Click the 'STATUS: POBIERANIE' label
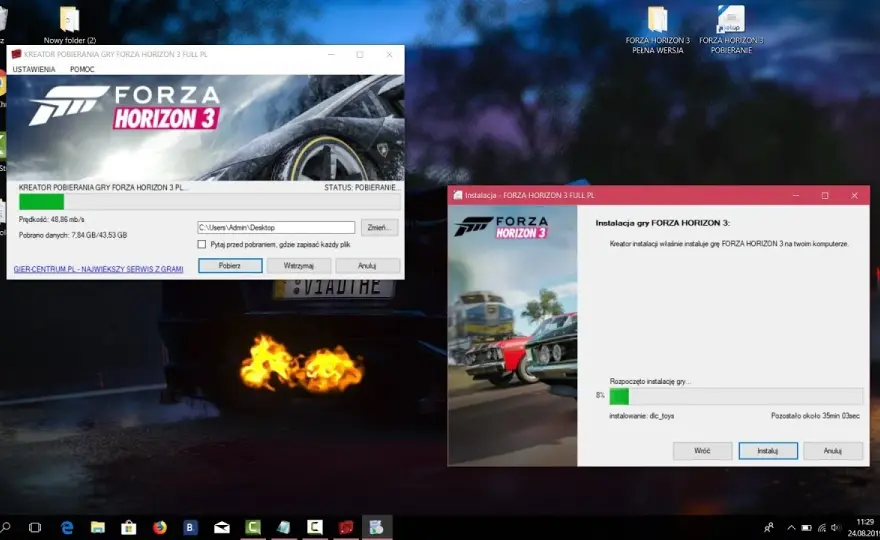880x540 pixels. pos(360,187)
